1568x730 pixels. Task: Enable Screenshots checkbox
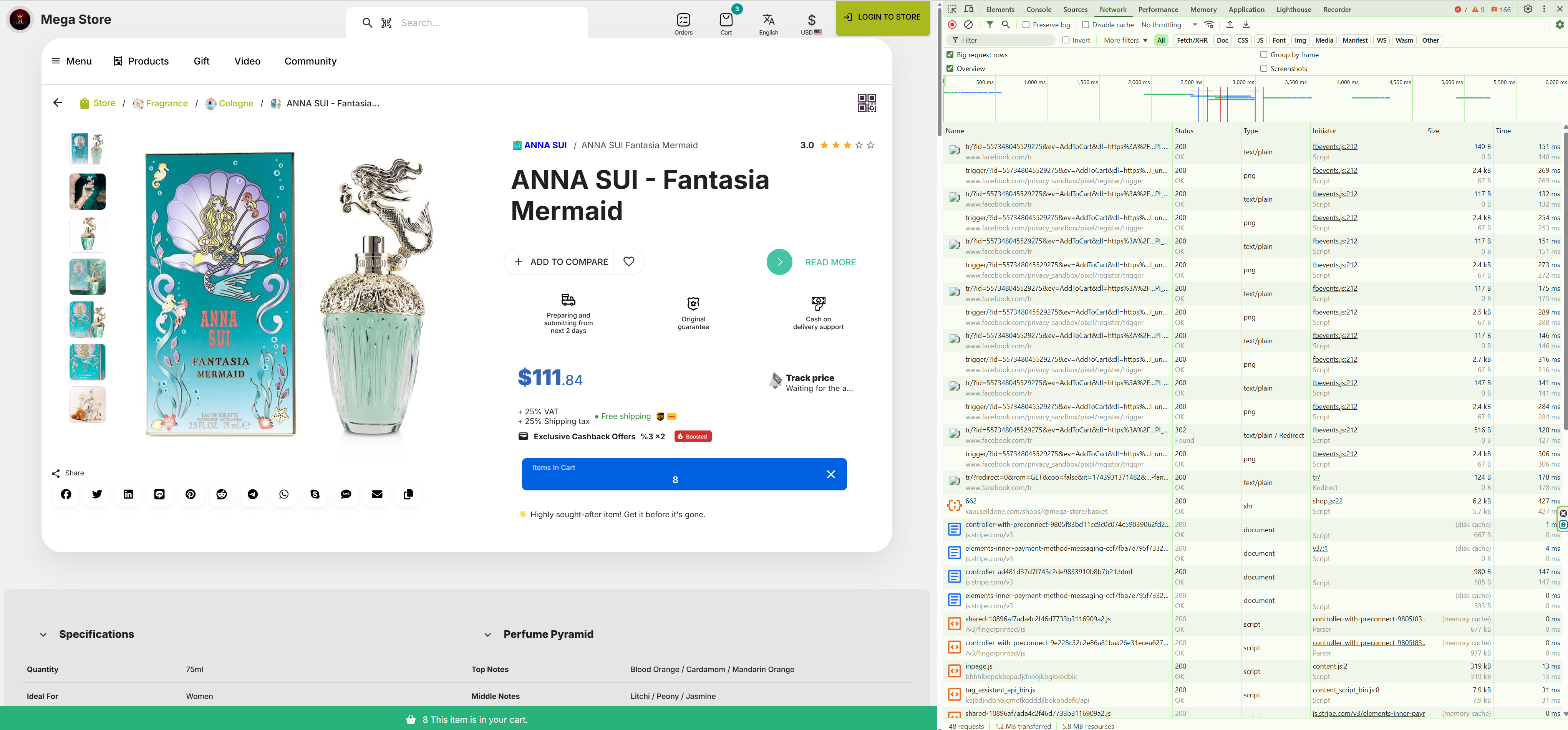click(x=1263, y=68)
